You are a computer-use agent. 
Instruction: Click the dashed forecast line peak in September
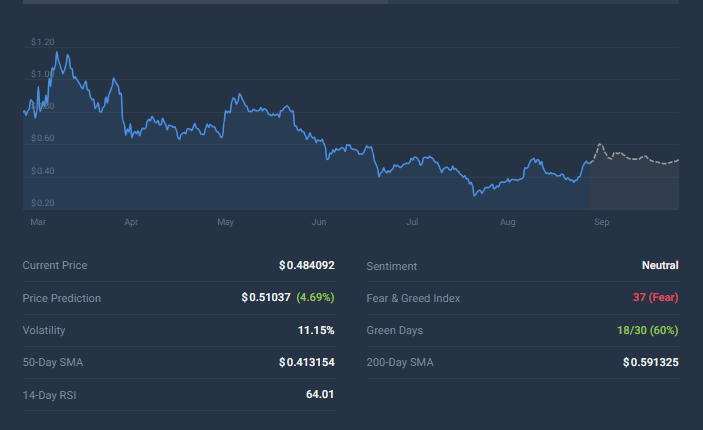pos(600,144)
